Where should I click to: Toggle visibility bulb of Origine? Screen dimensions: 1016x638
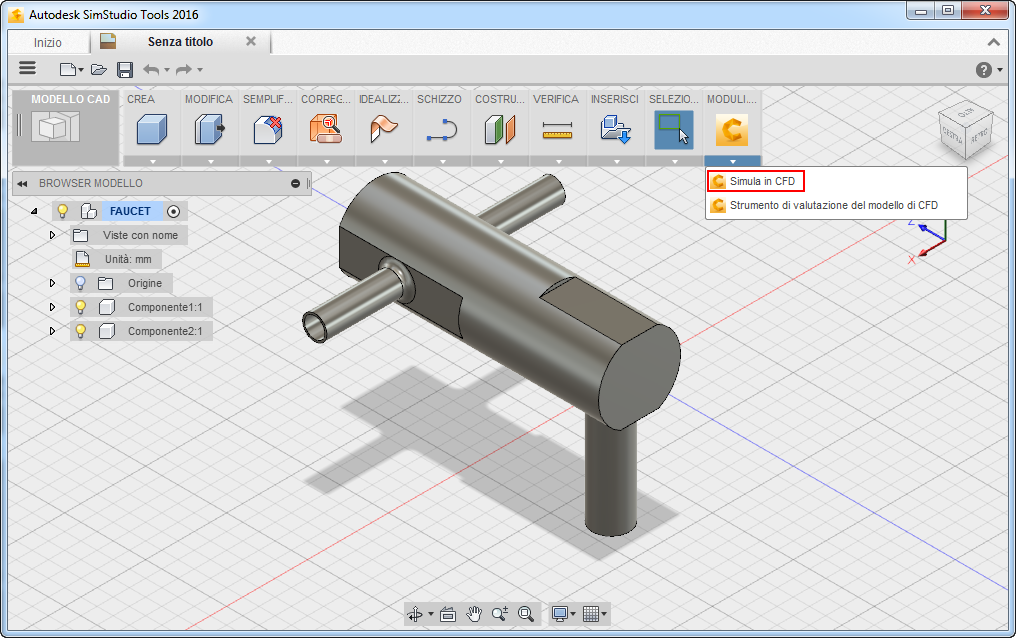80,283
